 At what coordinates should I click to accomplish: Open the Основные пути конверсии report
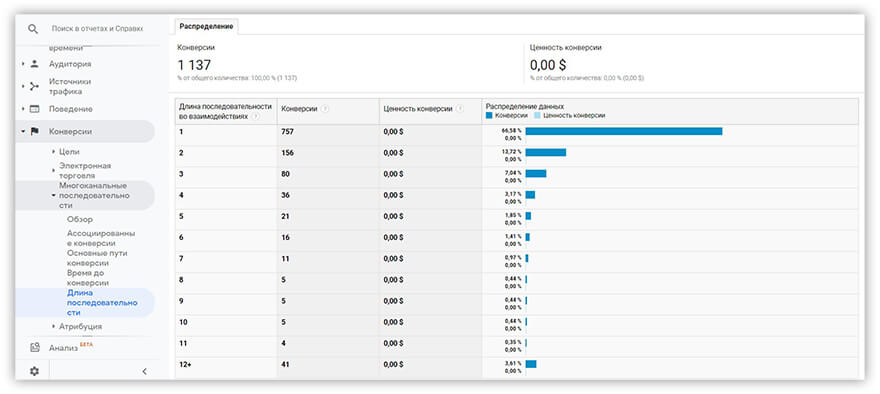(x=97, y=258)
